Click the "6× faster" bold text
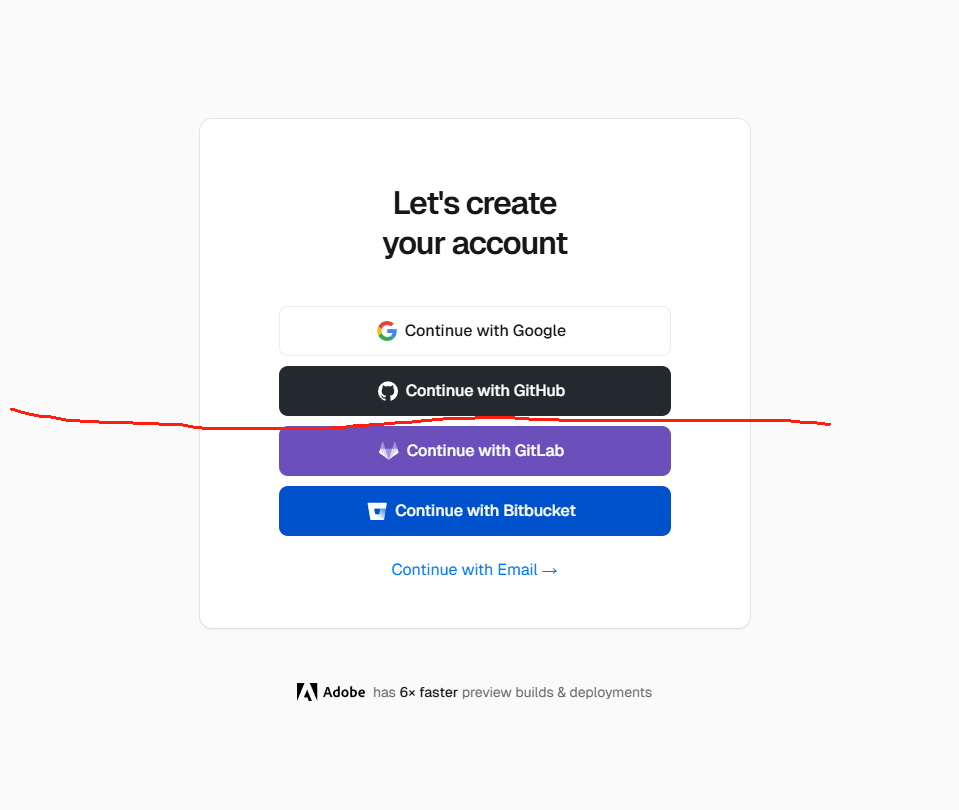959x810 pixels. click(429, 692)
